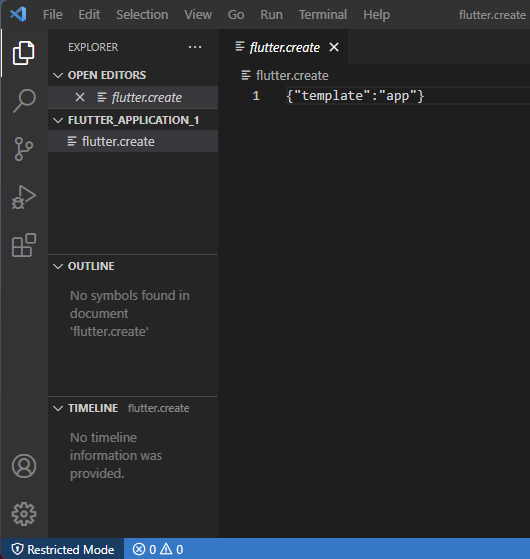This screenshot has height=559, width=530.
Task: Close the flutter.create editor tab
Action: click(334, 47)
